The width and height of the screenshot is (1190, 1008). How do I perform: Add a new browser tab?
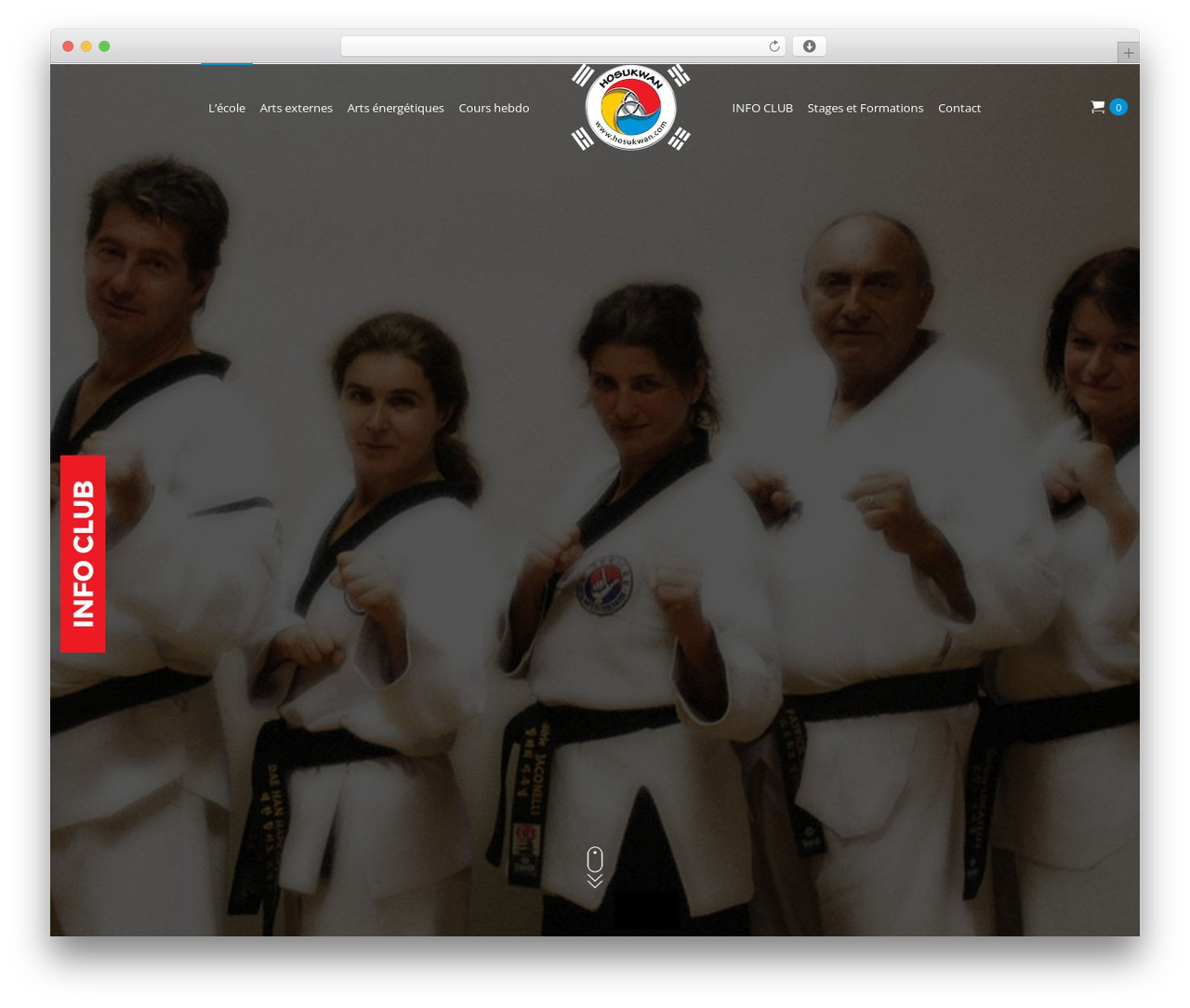(1128, 53)
